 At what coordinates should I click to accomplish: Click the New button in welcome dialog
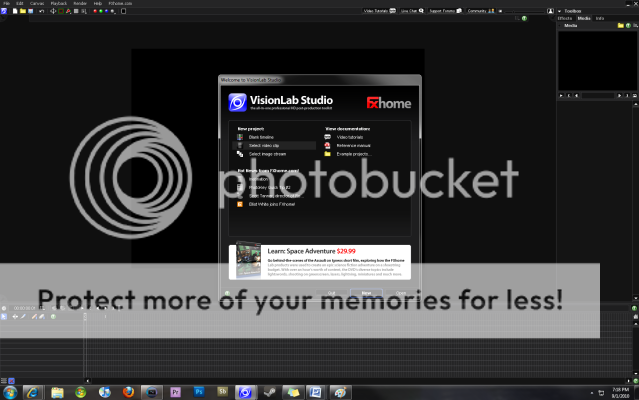(366, 293)
